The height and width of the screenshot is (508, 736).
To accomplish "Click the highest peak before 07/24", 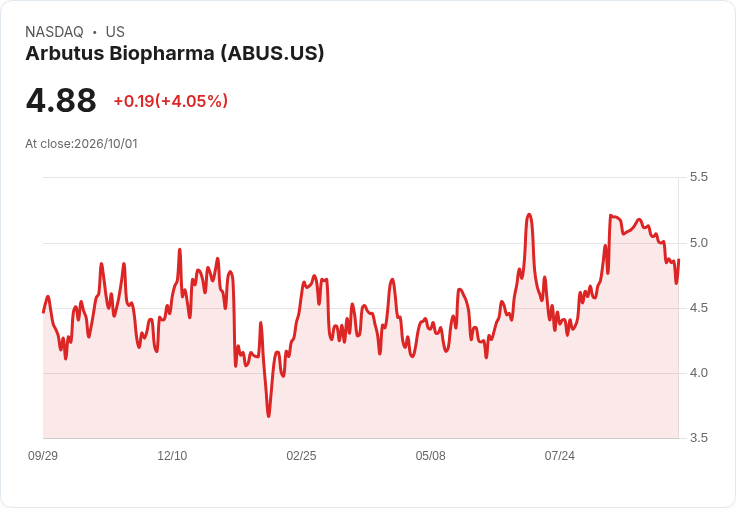I will click(x=529, y=215).
